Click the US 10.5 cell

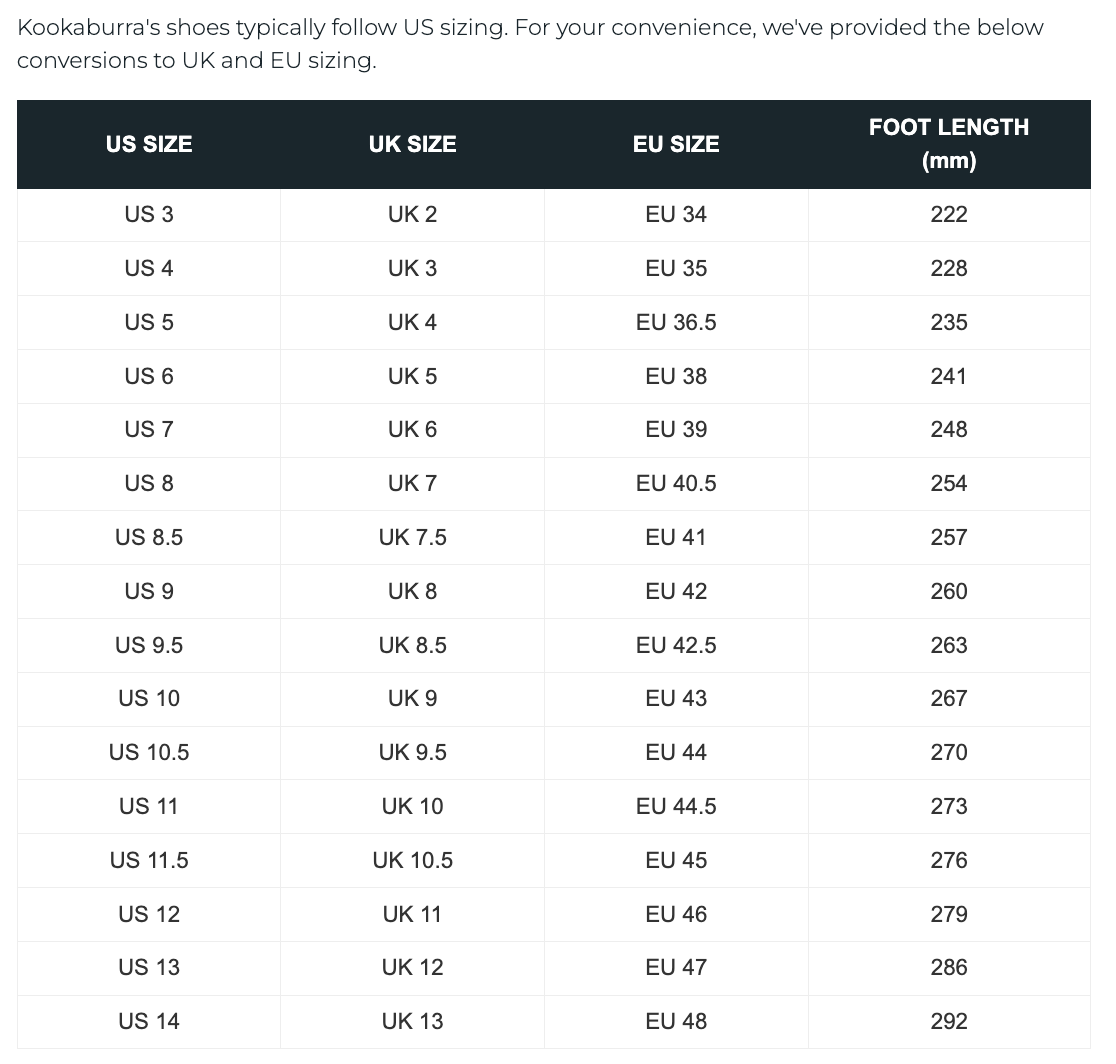[x=149, y=752]
